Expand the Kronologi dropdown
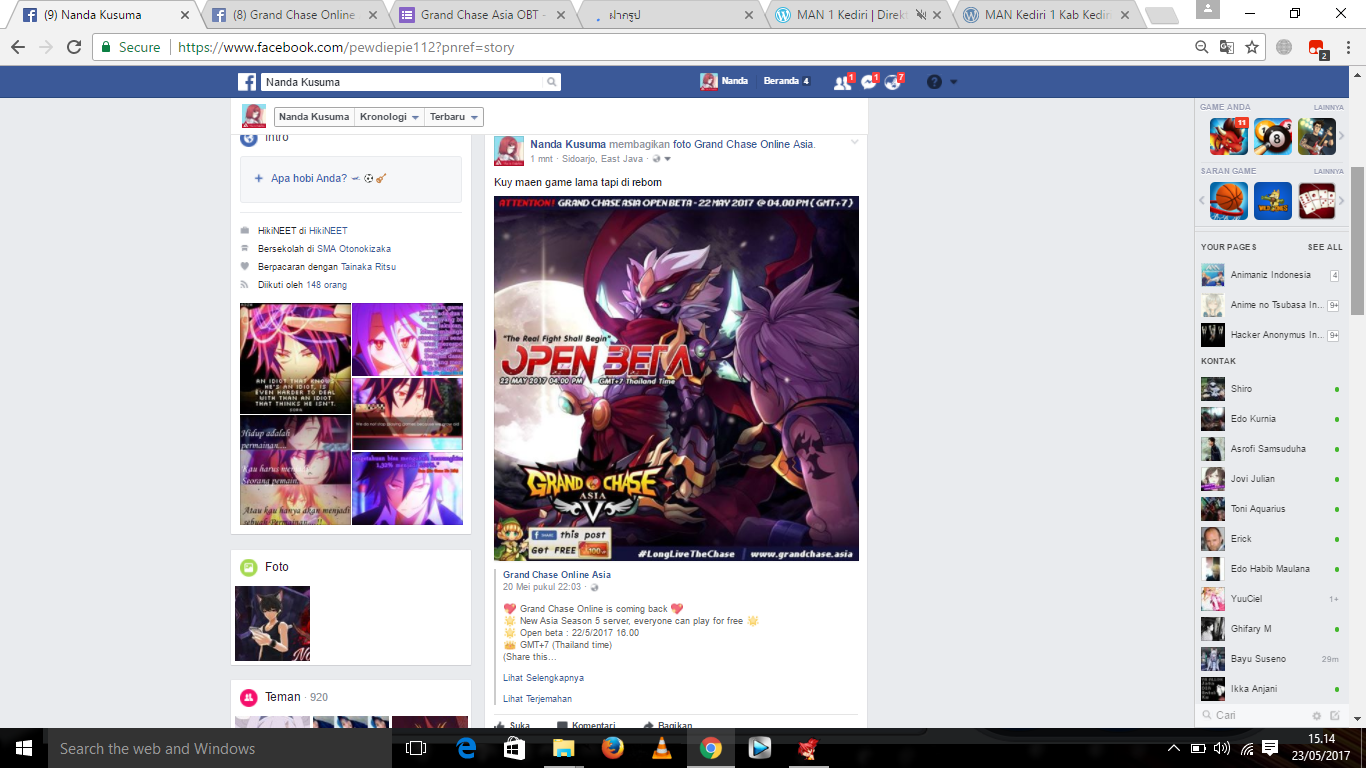1366x768 pixels. point(390,117)
